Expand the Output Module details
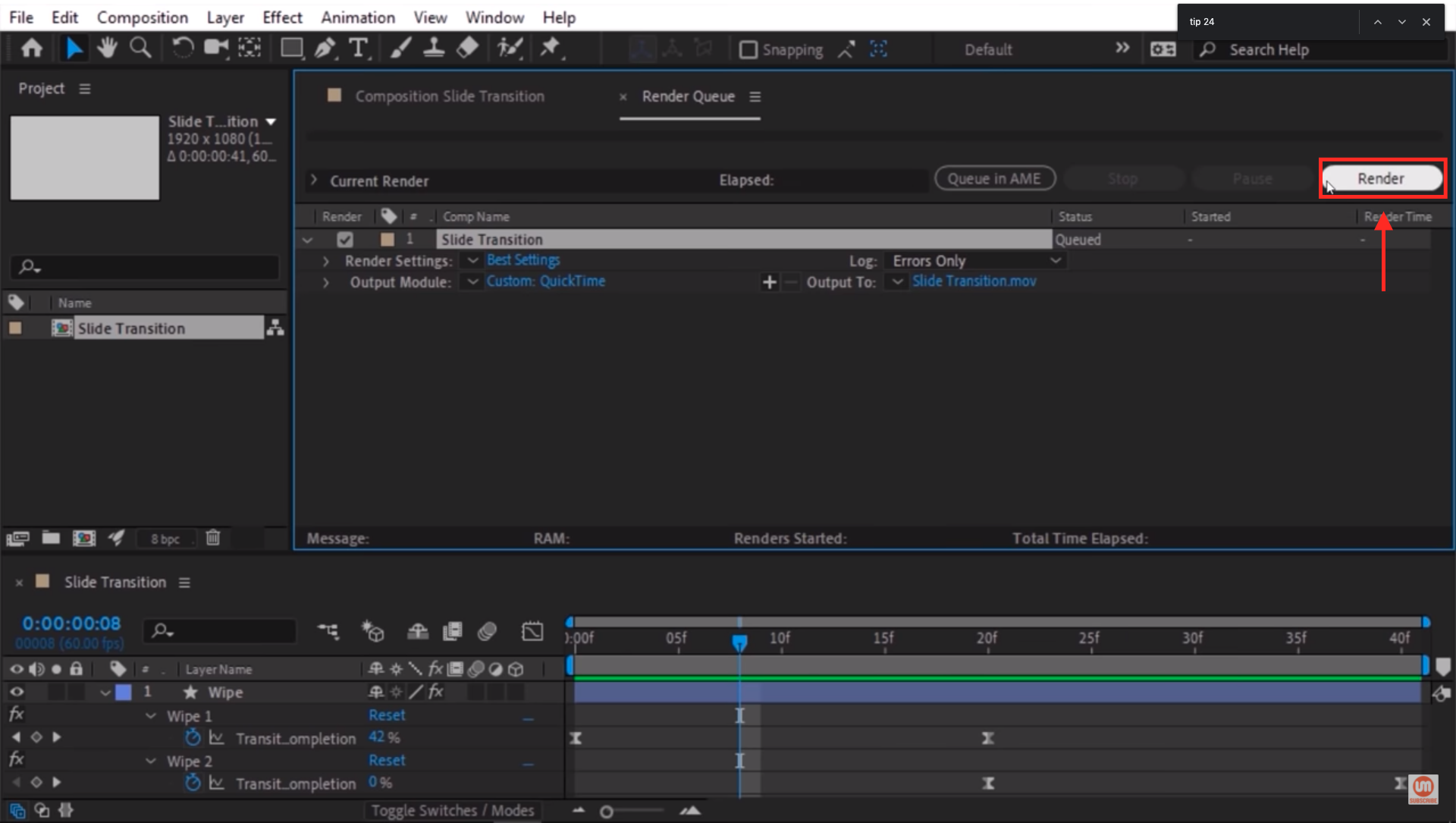Screen dimensions: 1456x823 coord(326,282)
